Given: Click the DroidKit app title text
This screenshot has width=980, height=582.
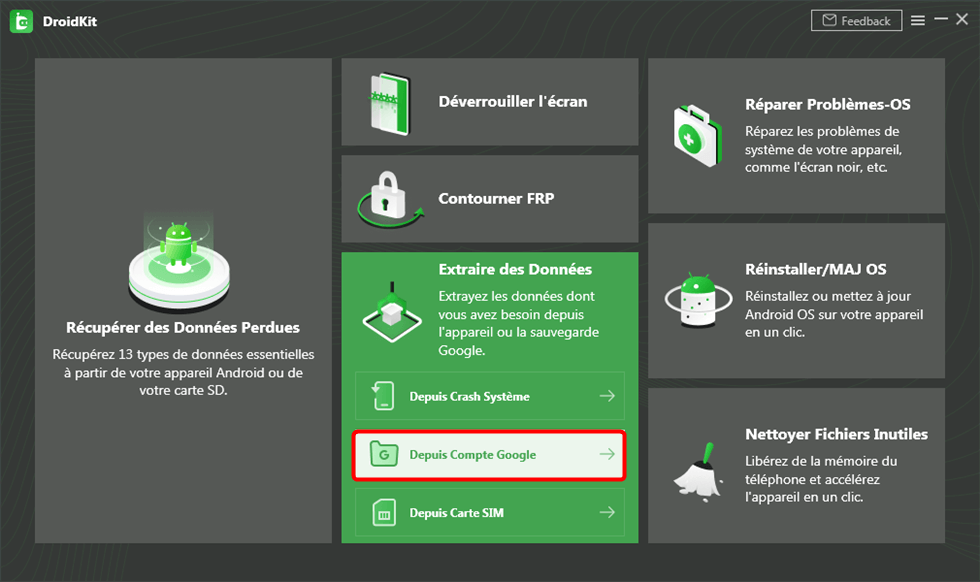Looking at the screenshot, I should (70, 21).
